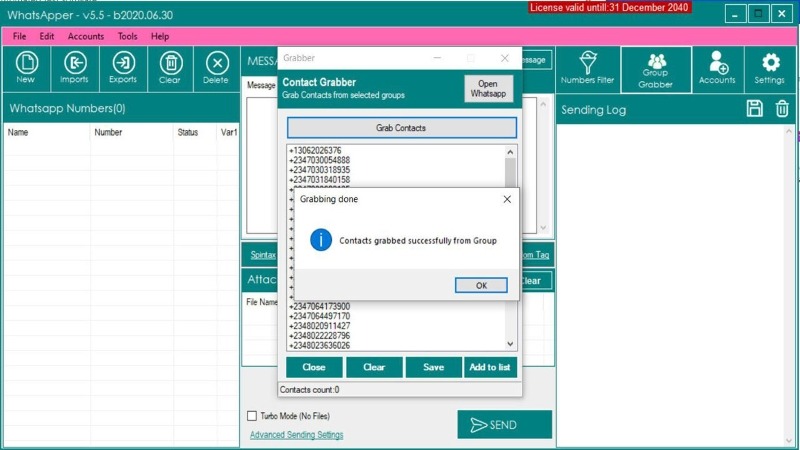The width and height of the screenshot is (800, 450).
Task: Click Add to list button
Action: [x=489, y=367]
